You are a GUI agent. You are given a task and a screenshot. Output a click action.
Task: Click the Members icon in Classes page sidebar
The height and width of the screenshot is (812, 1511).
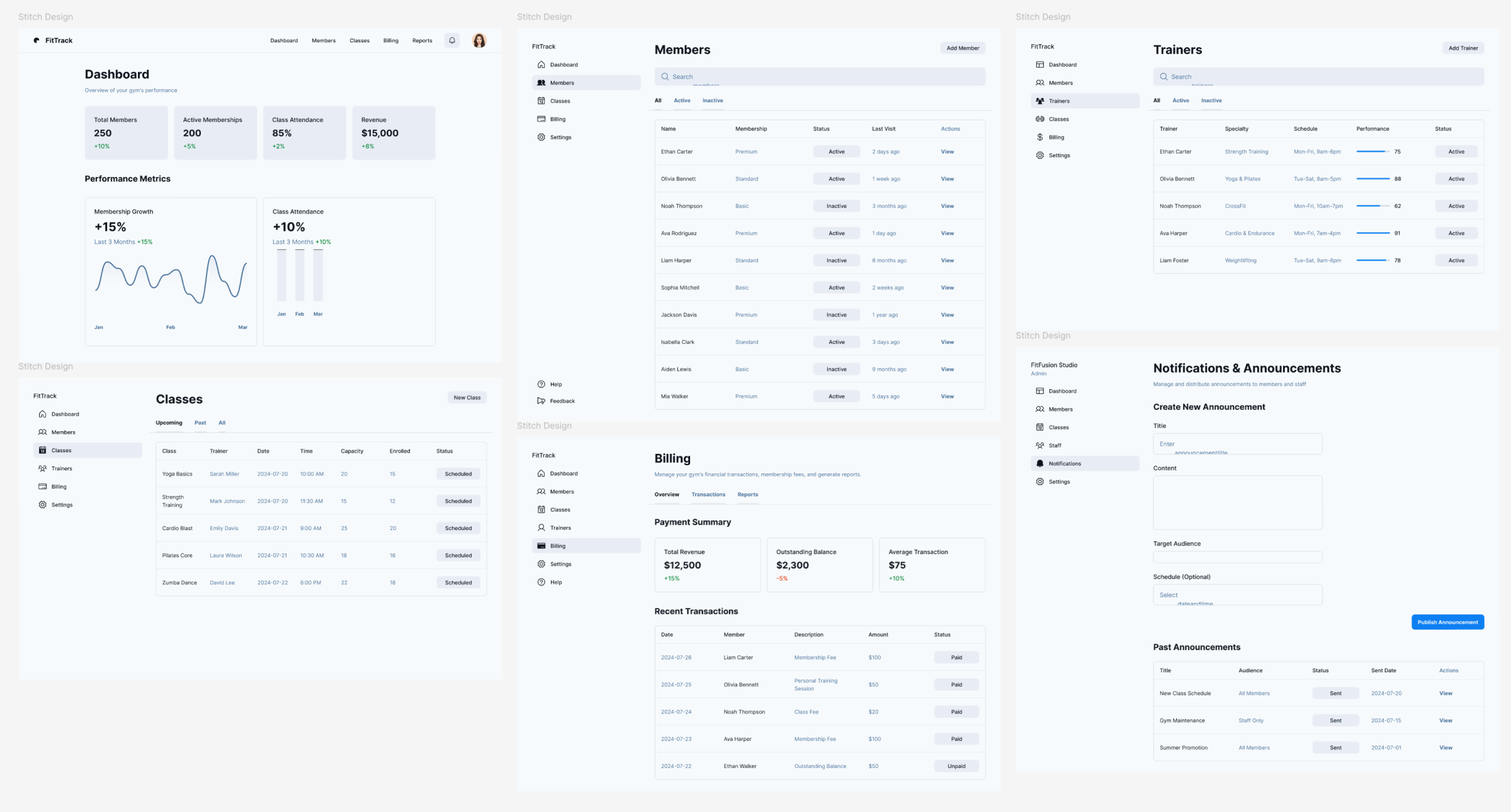click(42, 432)
